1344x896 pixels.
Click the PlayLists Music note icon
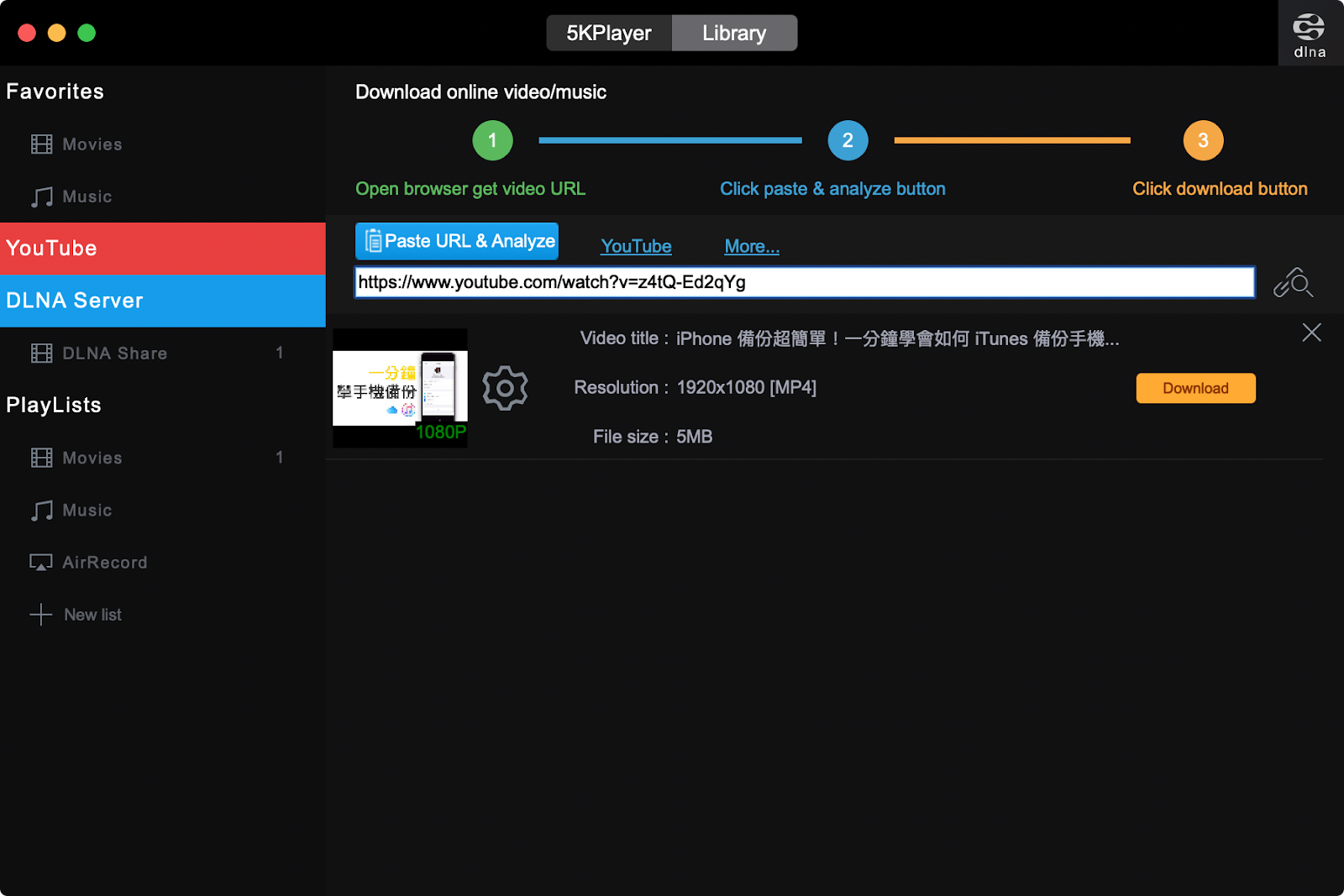click(x=41, y=511)
